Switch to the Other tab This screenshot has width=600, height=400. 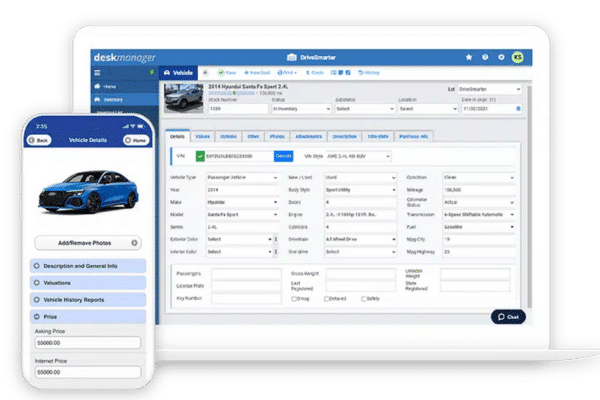point(253,136)
